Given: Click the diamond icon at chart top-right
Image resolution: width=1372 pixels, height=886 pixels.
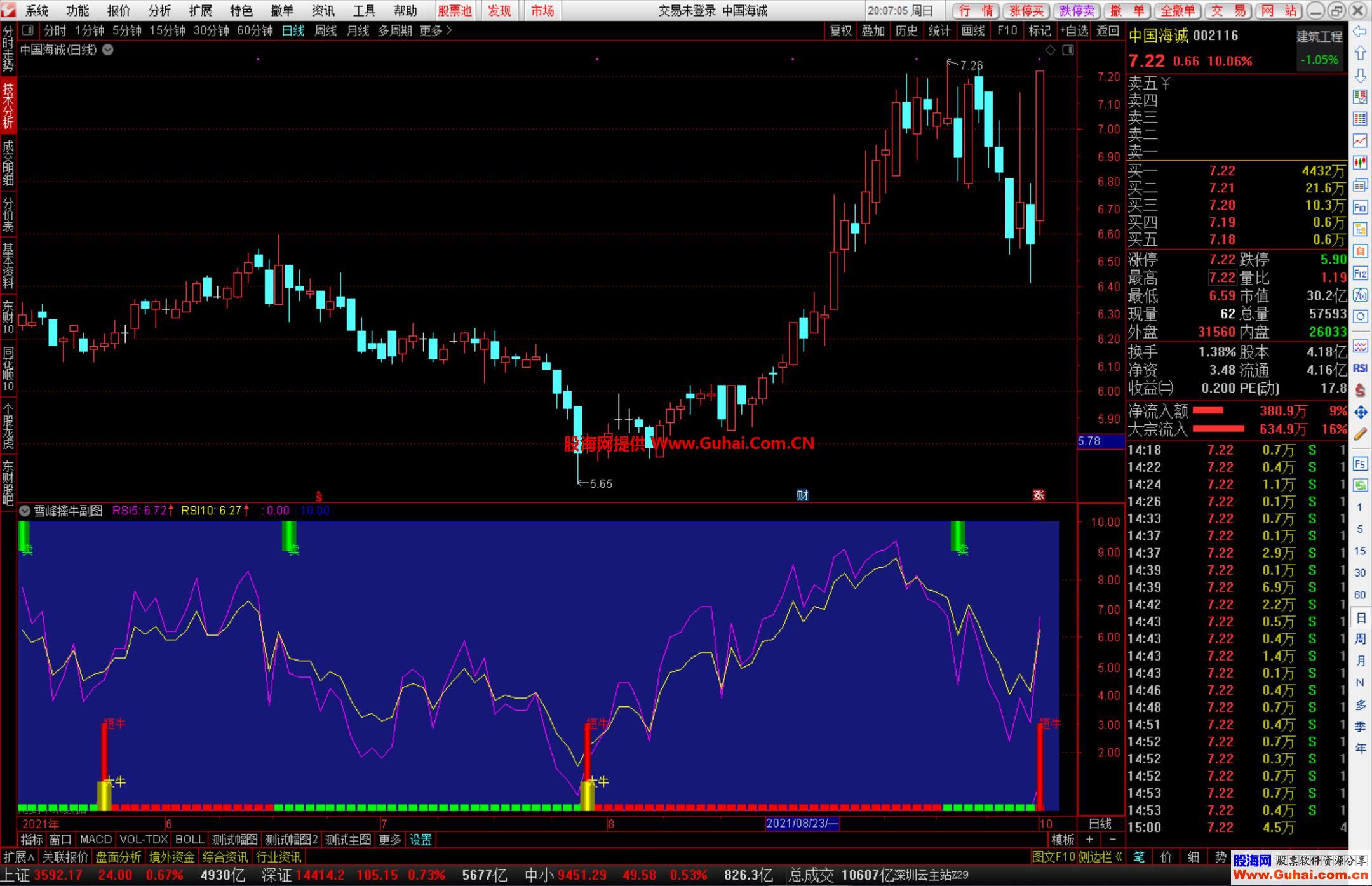Looking at the screenshot, I should pyautogui.click(x=1051, y=50).
